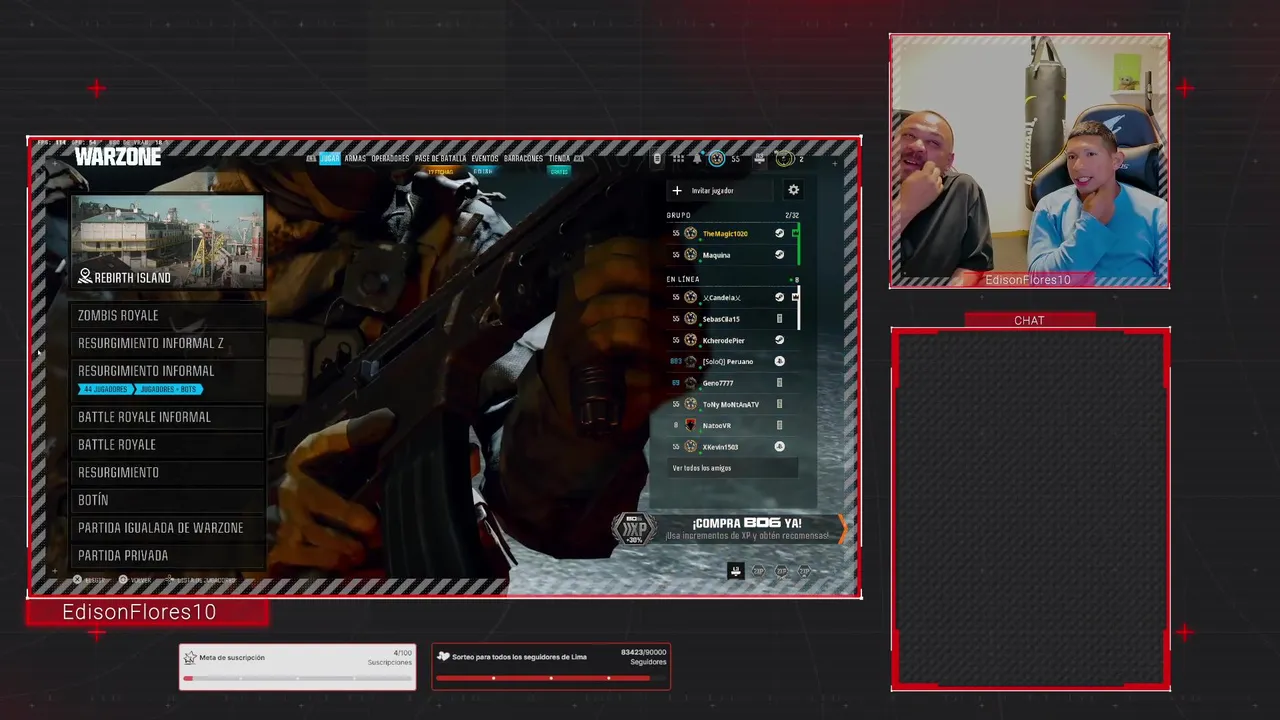Click the Sorteo seguidores progress bar
The image size is (1280, 720).
click(551, 678)
